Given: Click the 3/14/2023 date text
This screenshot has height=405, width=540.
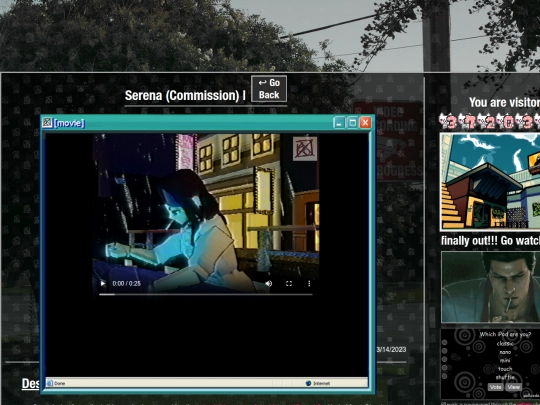Looking at the screenshot, I should click(392, 350).
